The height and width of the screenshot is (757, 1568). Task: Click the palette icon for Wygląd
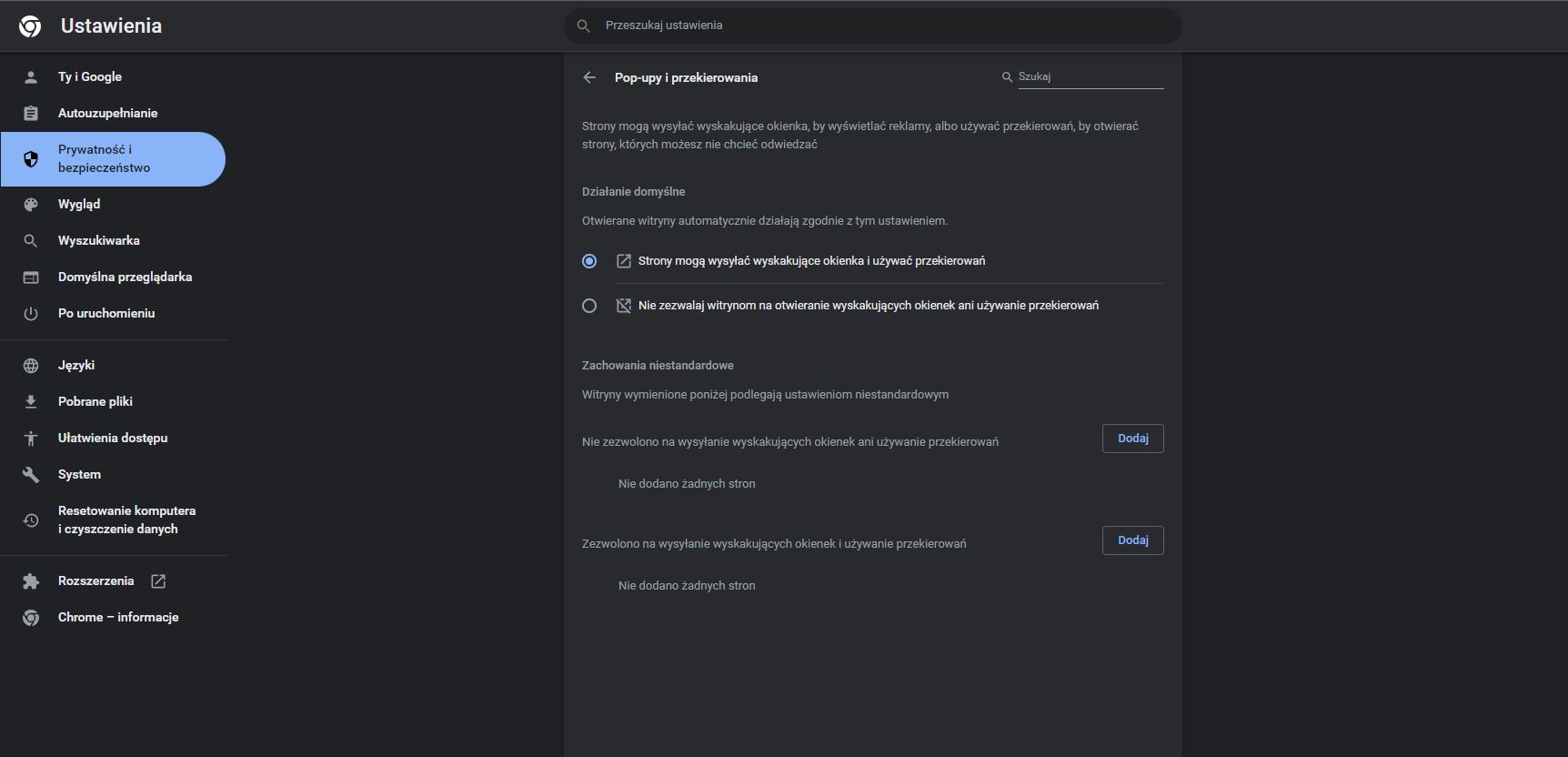[31, 205]
